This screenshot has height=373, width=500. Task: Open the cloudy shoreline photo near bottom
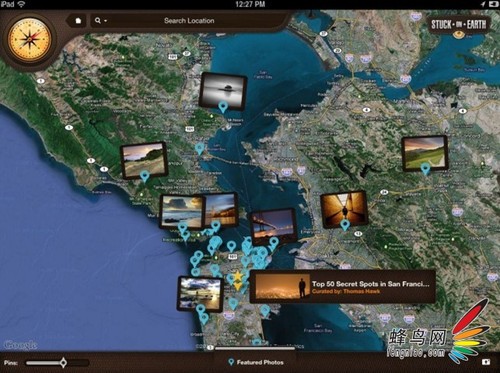[200, 294]
